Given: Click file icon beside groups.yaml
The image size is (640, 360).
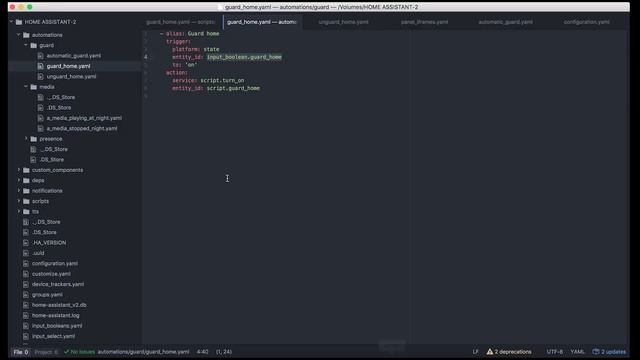Looking at the screenshot, I should click(x=26, y=295).
